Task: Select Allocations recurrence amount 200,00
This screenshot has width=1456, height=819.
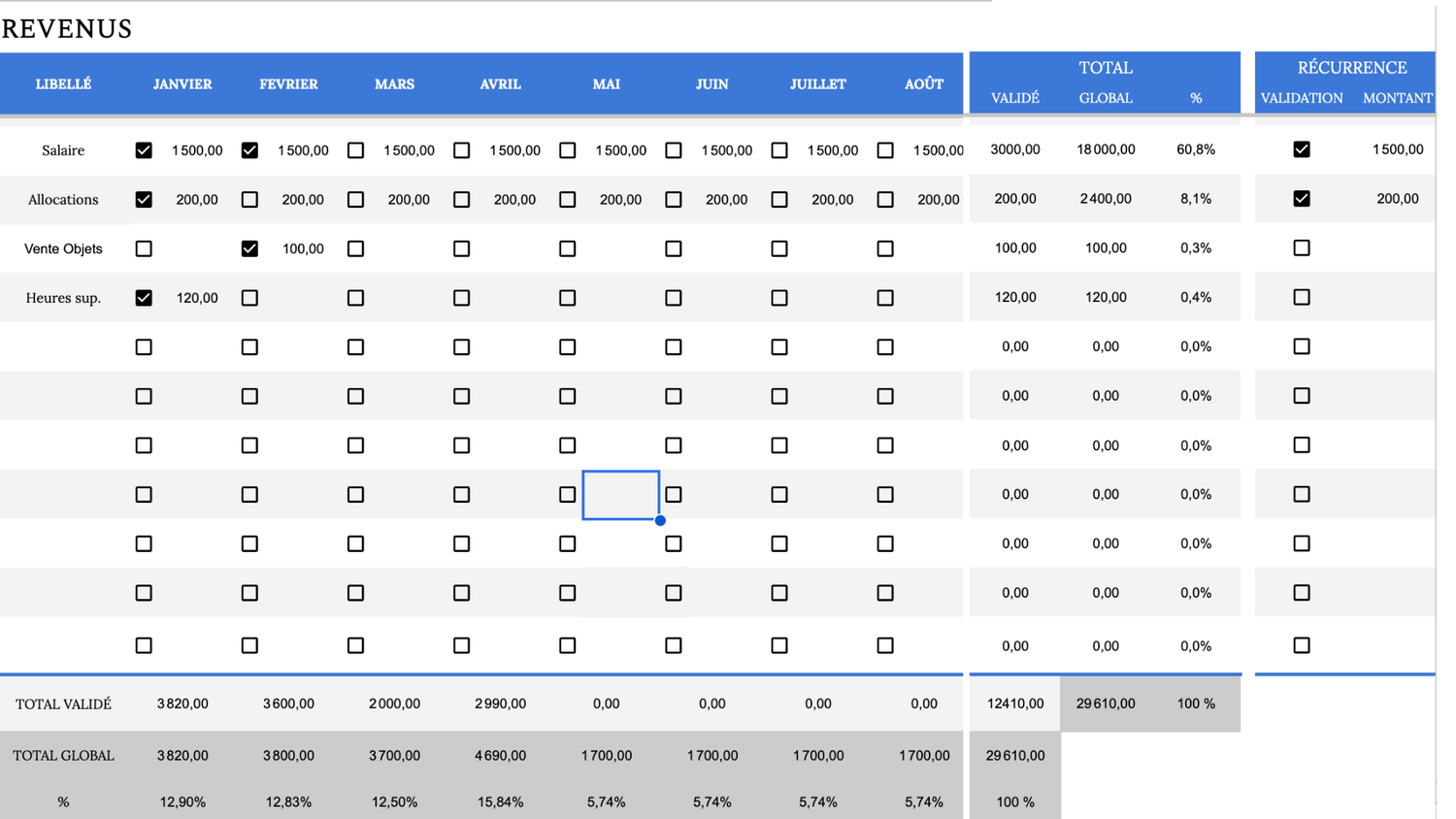Action: 1398,198
